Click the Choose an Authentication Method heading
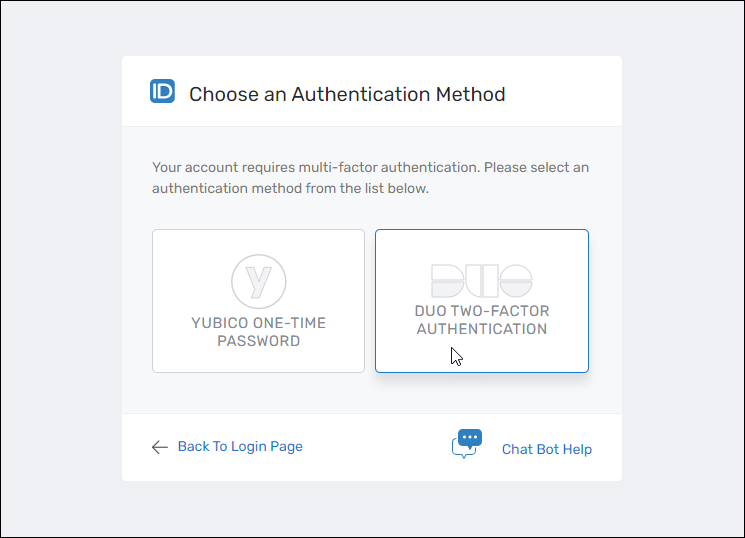The image size is (745, 538). [347, 94]
